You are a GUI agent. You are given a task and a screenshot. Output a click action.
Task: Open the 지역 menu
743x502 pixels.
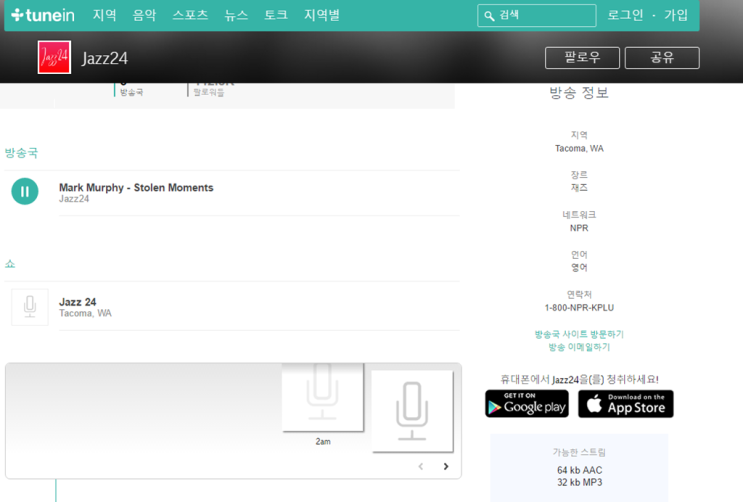[x=105, y=15]
